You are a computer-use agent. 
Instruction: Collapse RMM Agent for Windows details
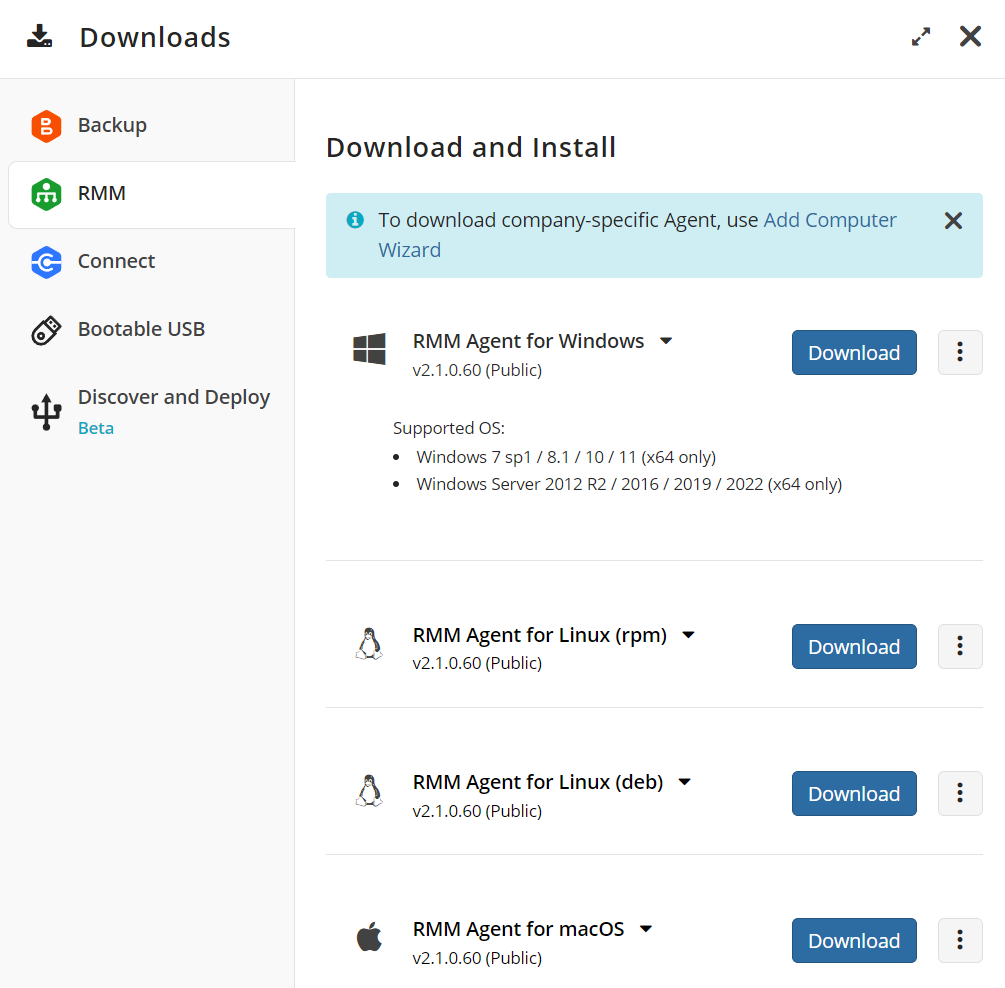[x=666, y=341]
